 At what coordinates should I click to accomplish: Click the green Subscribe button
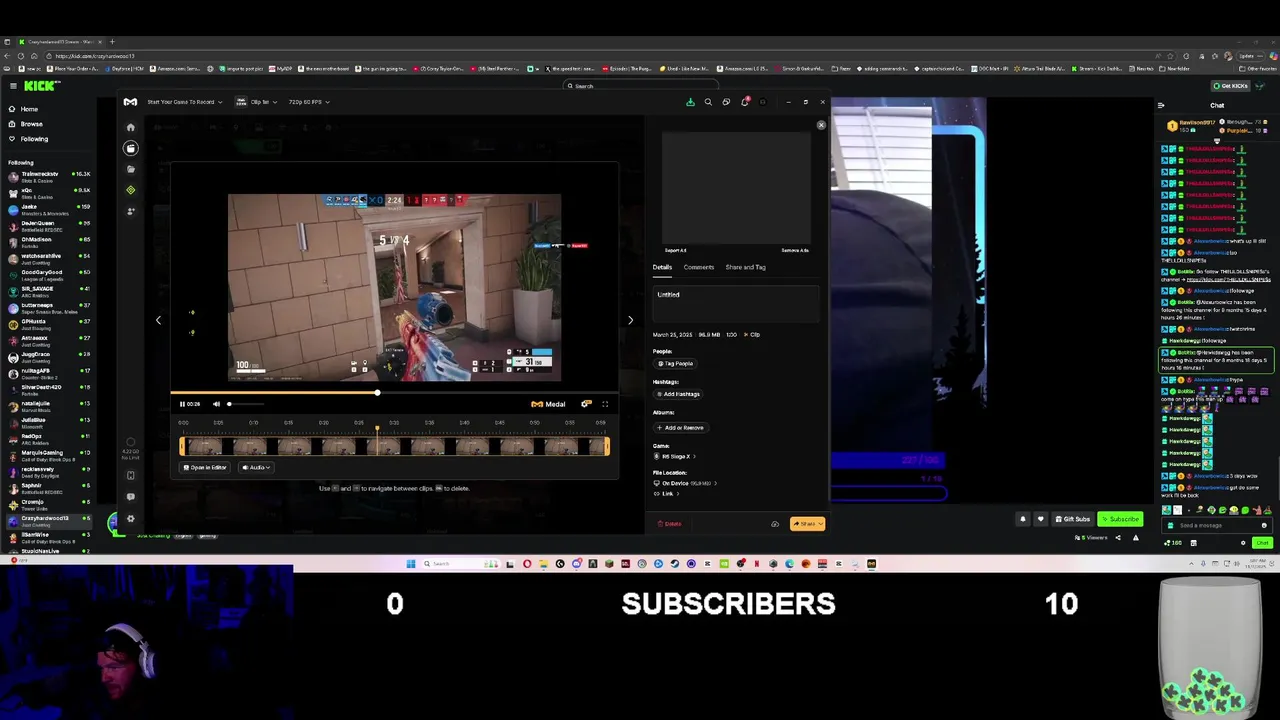(1120, 519)
